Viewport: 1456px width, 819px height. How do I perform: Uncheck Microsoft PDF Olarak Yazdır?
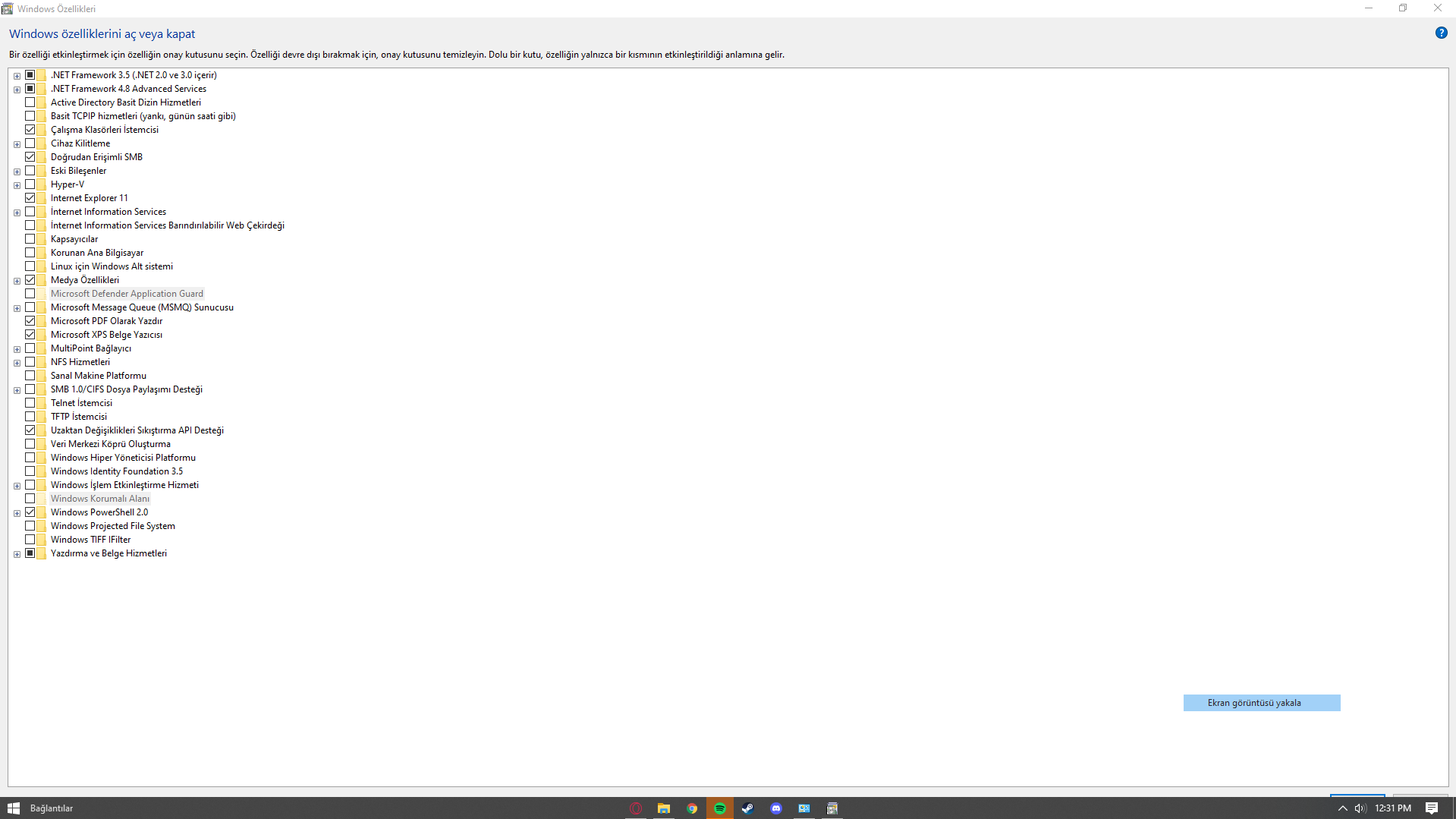[x=30, y=321]
